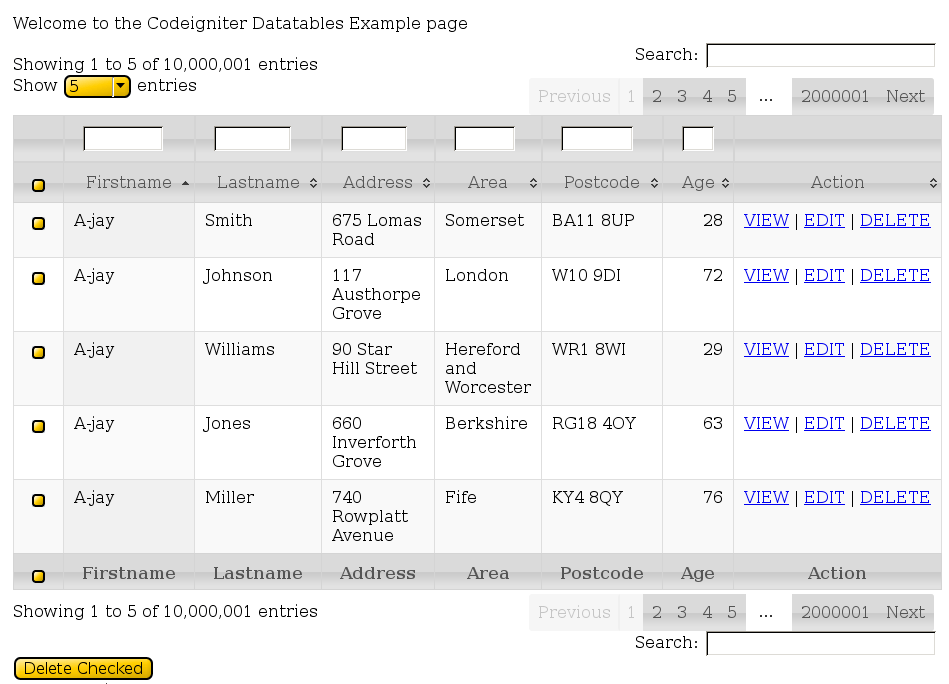Sort entries by Postcode
Viewport: 949px width, 684px height.
pos(601,182)
